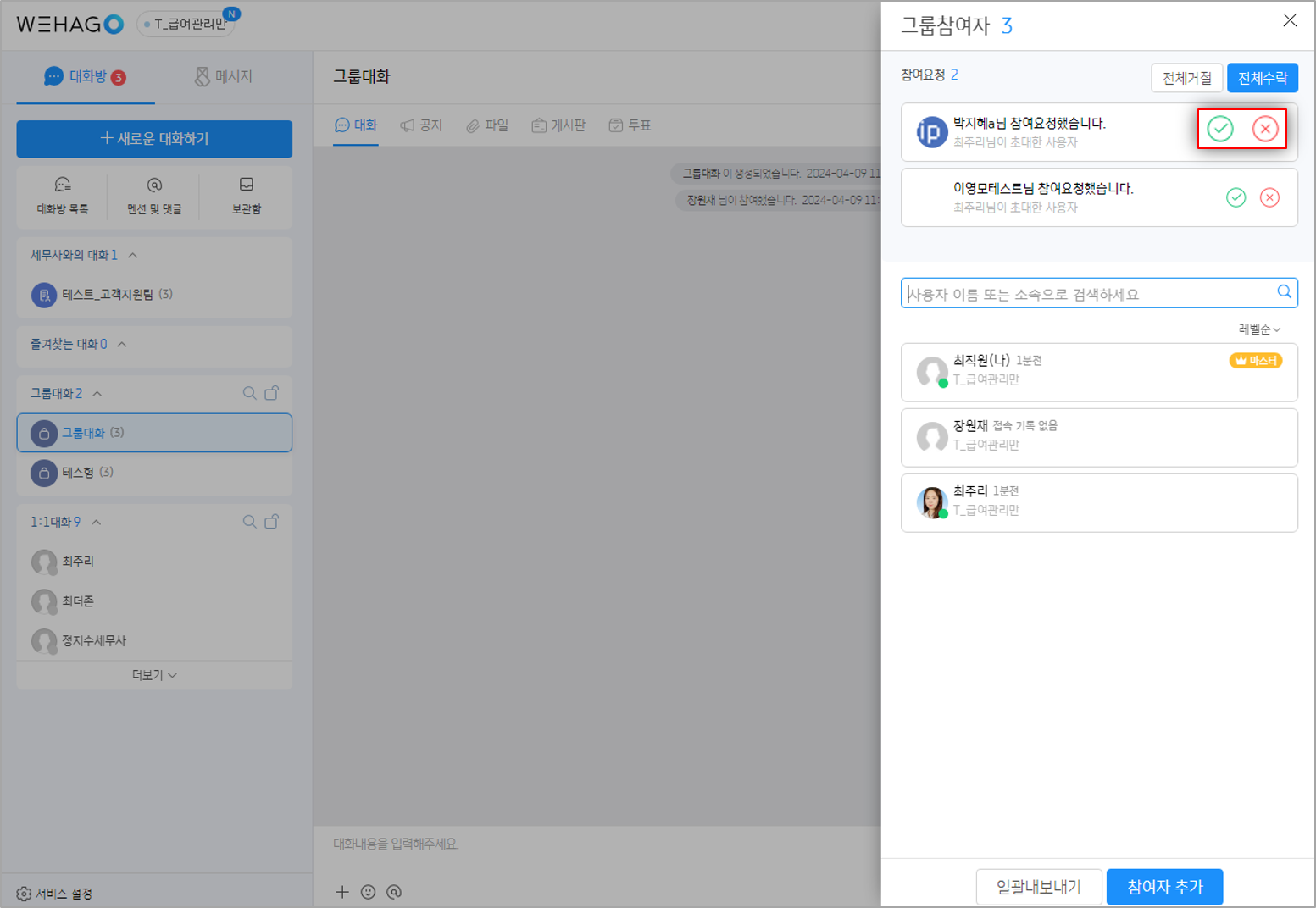
Task: Click the 참여자 추가 button
Action: 1164,887
